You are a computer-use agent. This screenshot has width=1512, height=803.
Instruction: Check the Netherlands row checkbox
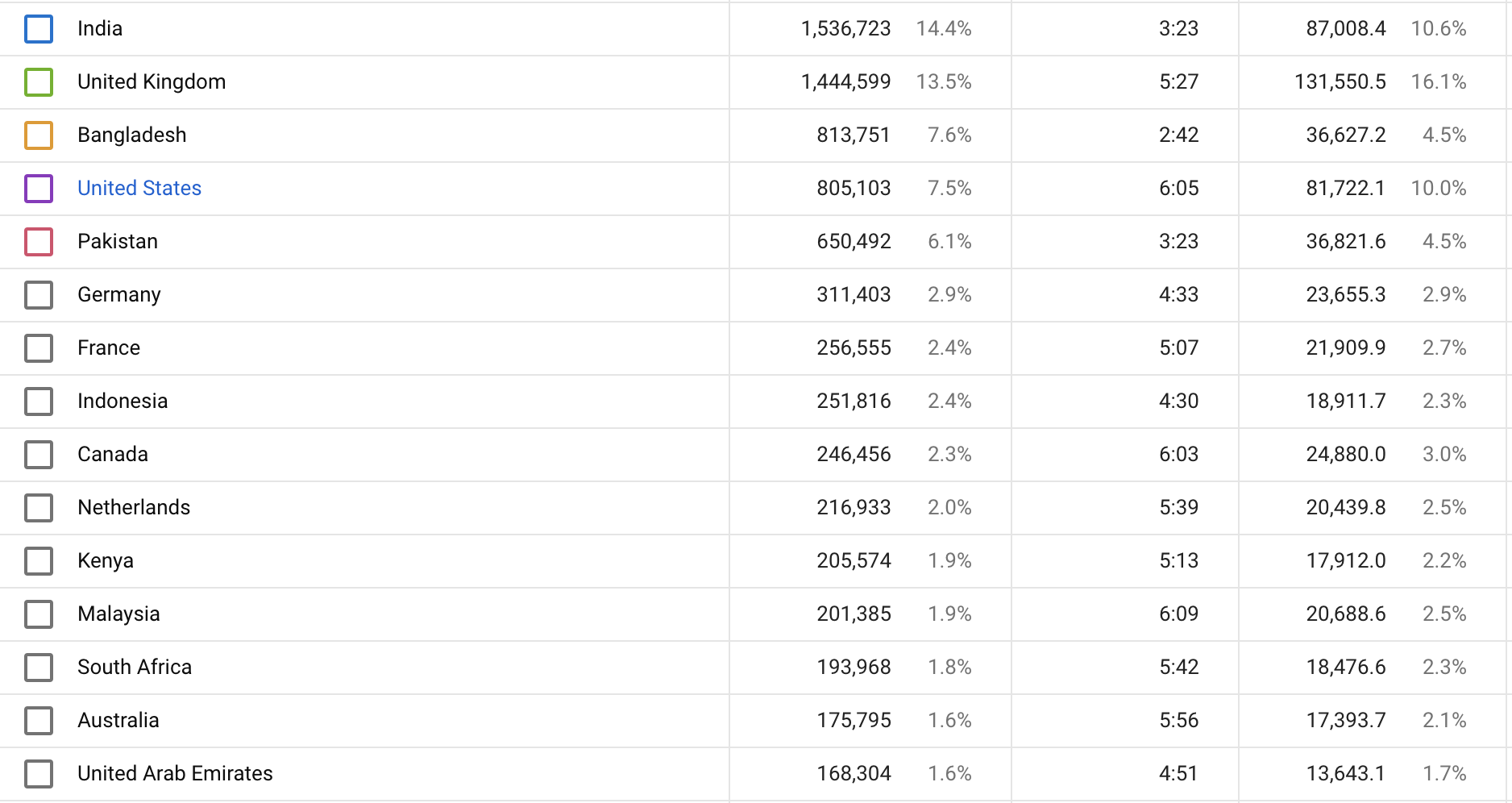tap(39, 508)
